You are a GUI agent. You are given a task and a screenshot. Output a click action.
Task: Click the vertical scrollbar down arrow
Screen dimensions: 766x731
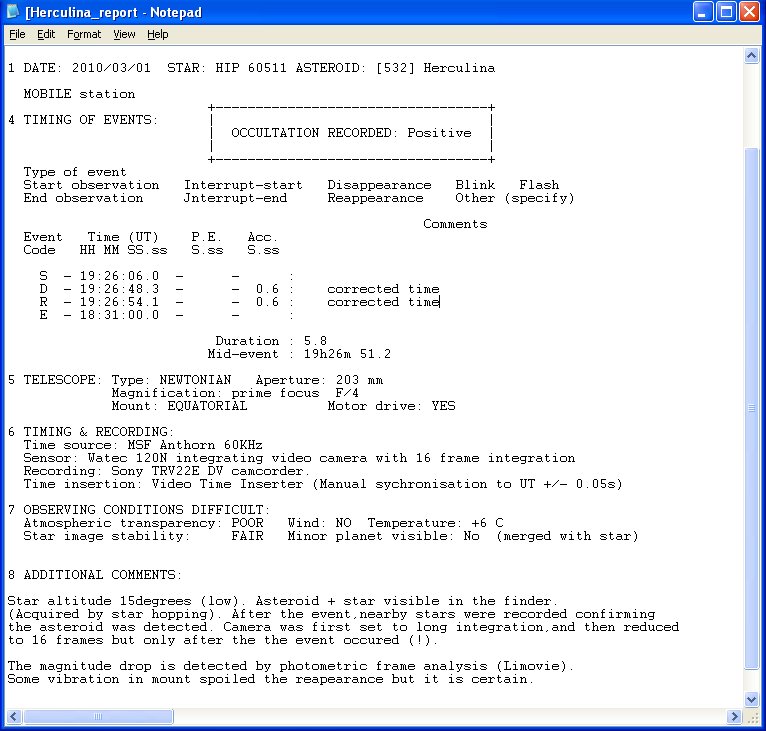(751, 699)
